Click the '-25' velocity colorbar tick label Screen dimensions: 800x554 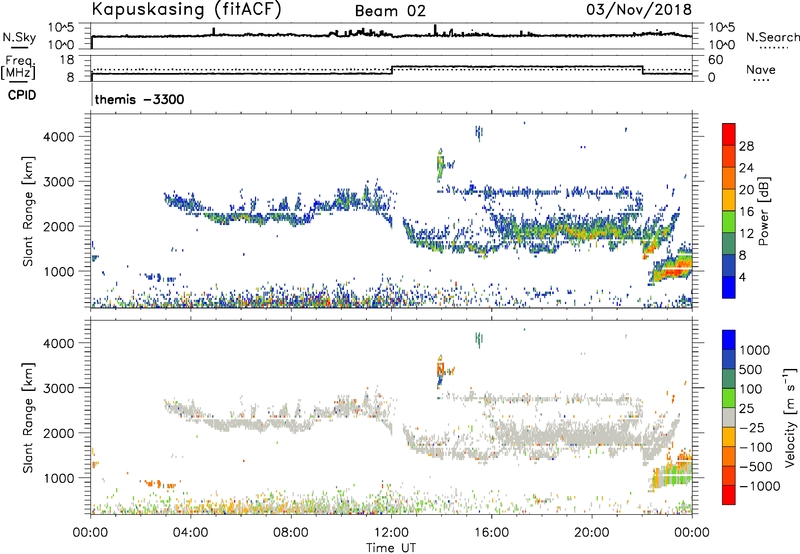point(752,427)
